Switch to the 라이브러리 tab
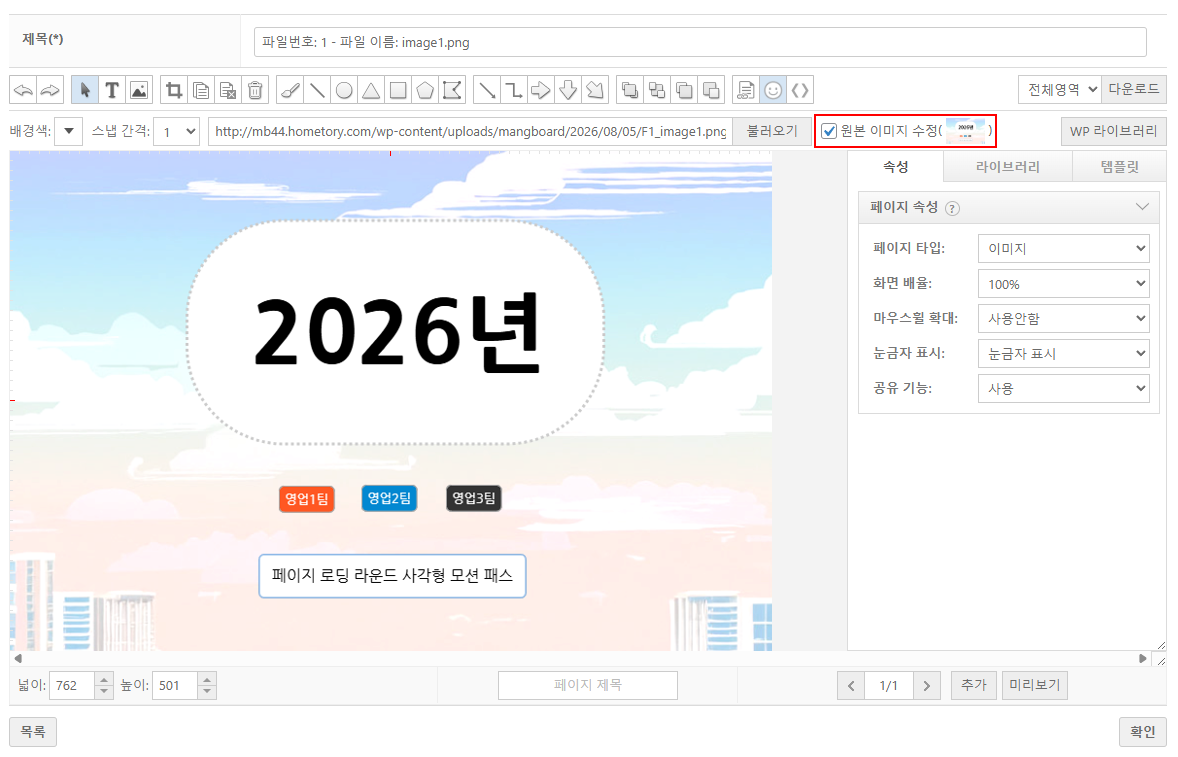 coord(1007,167)
